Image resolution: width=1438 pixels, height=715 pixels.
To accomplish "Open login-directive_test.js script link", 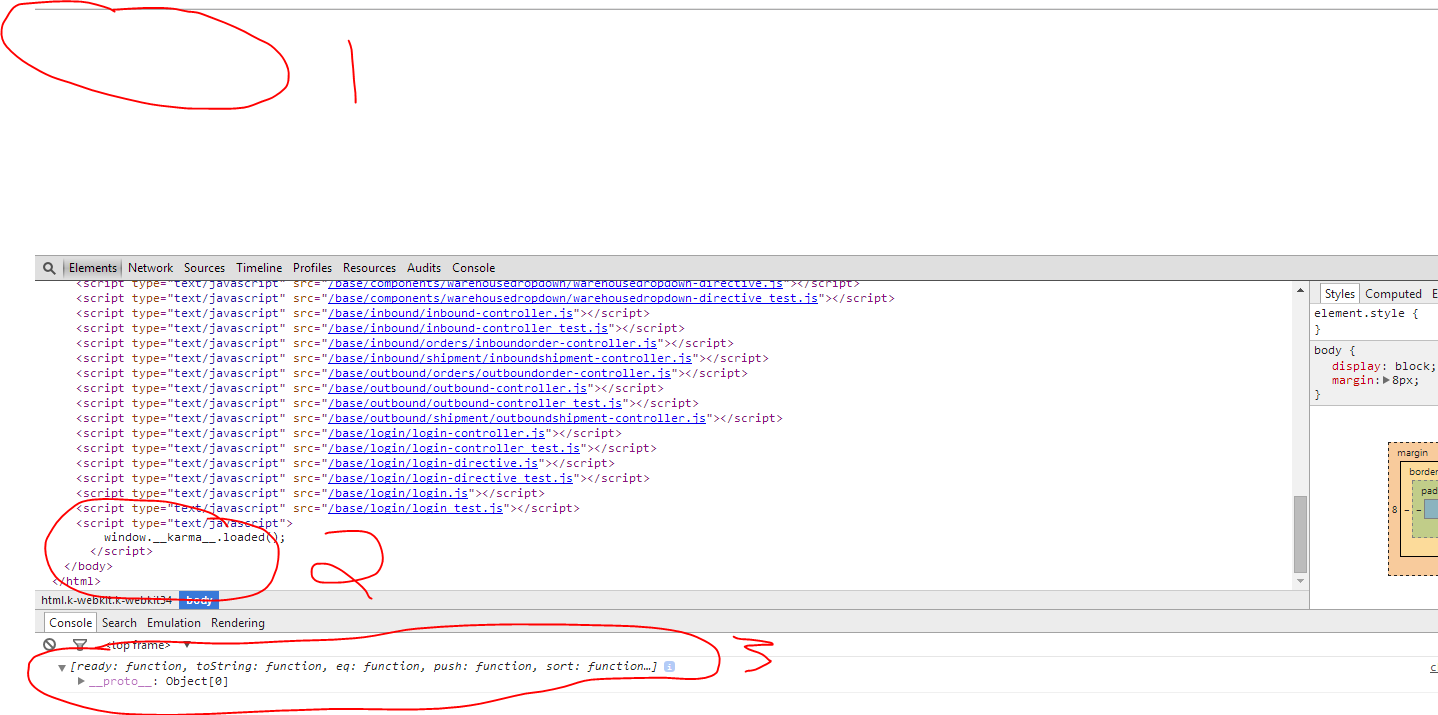I will [x=450, y=478].
